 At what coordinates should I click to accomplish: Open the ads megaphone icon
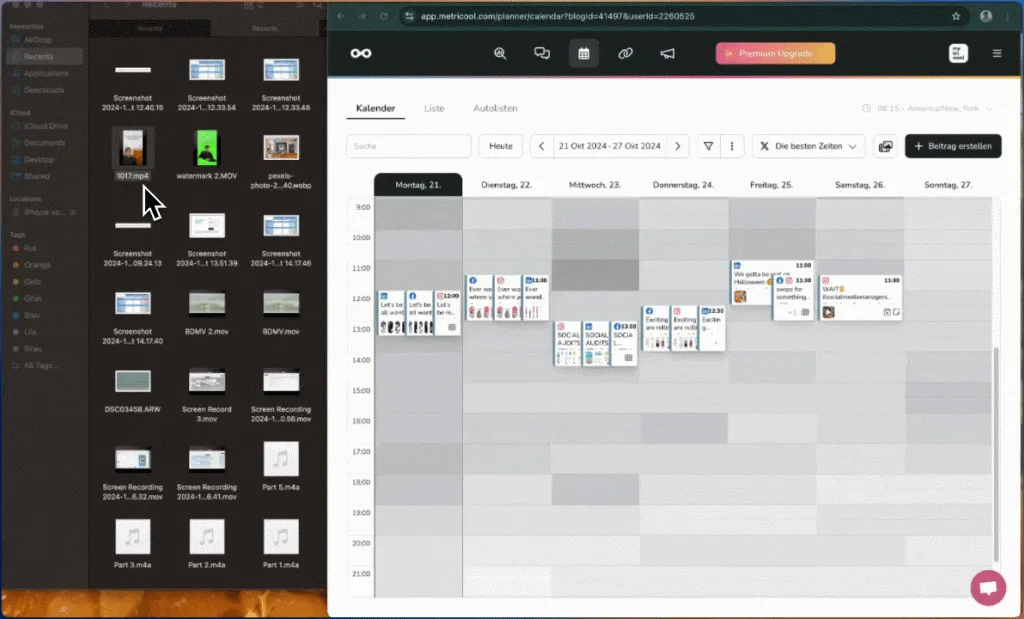667,53
